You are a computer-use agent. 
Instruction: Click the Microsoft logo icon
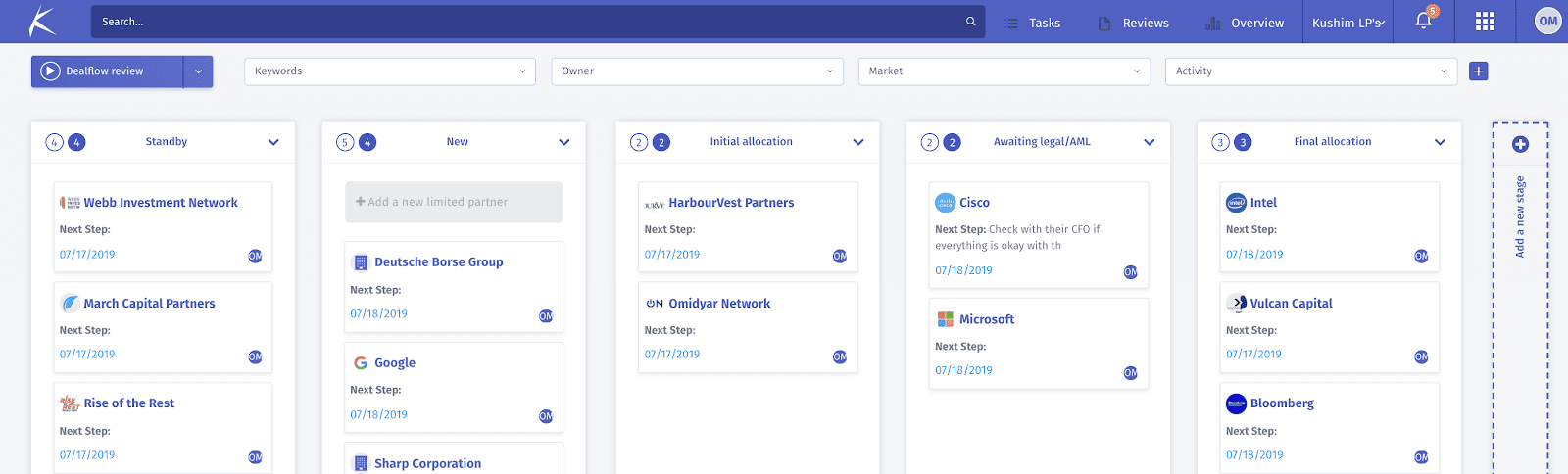click(946, 319)
